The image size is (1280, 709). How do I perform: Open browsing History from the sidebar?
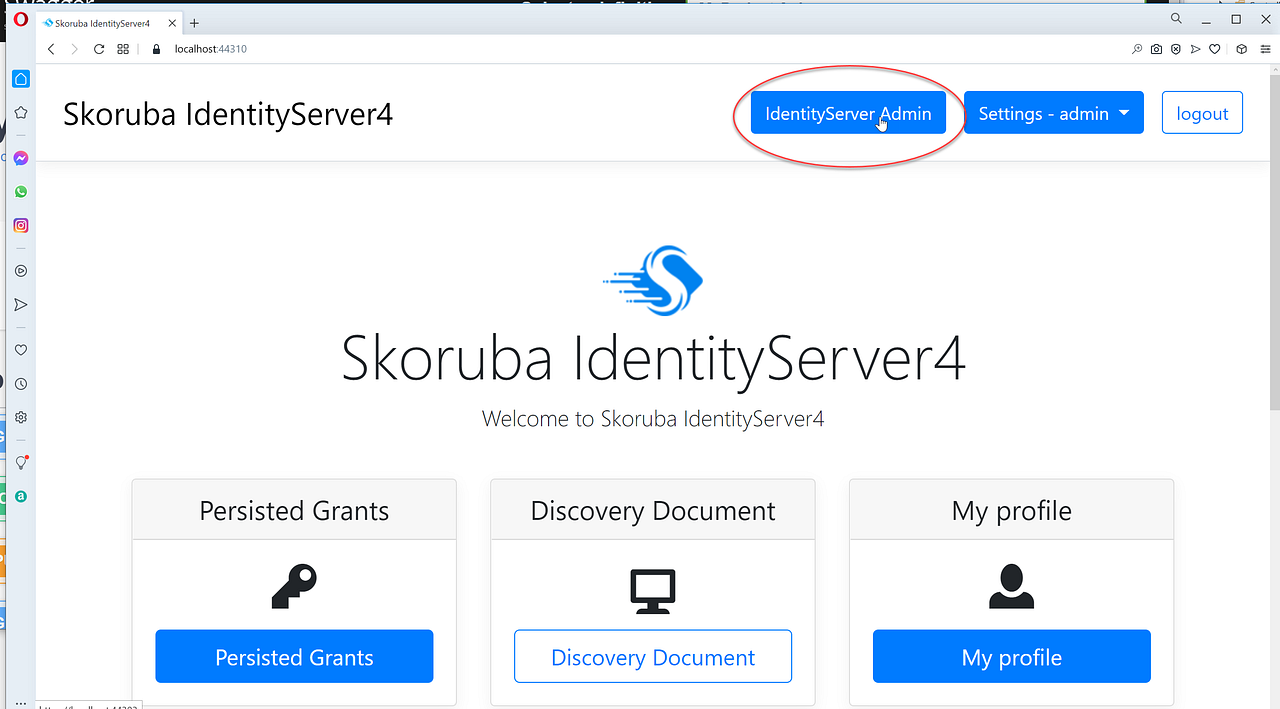point(20,383)
